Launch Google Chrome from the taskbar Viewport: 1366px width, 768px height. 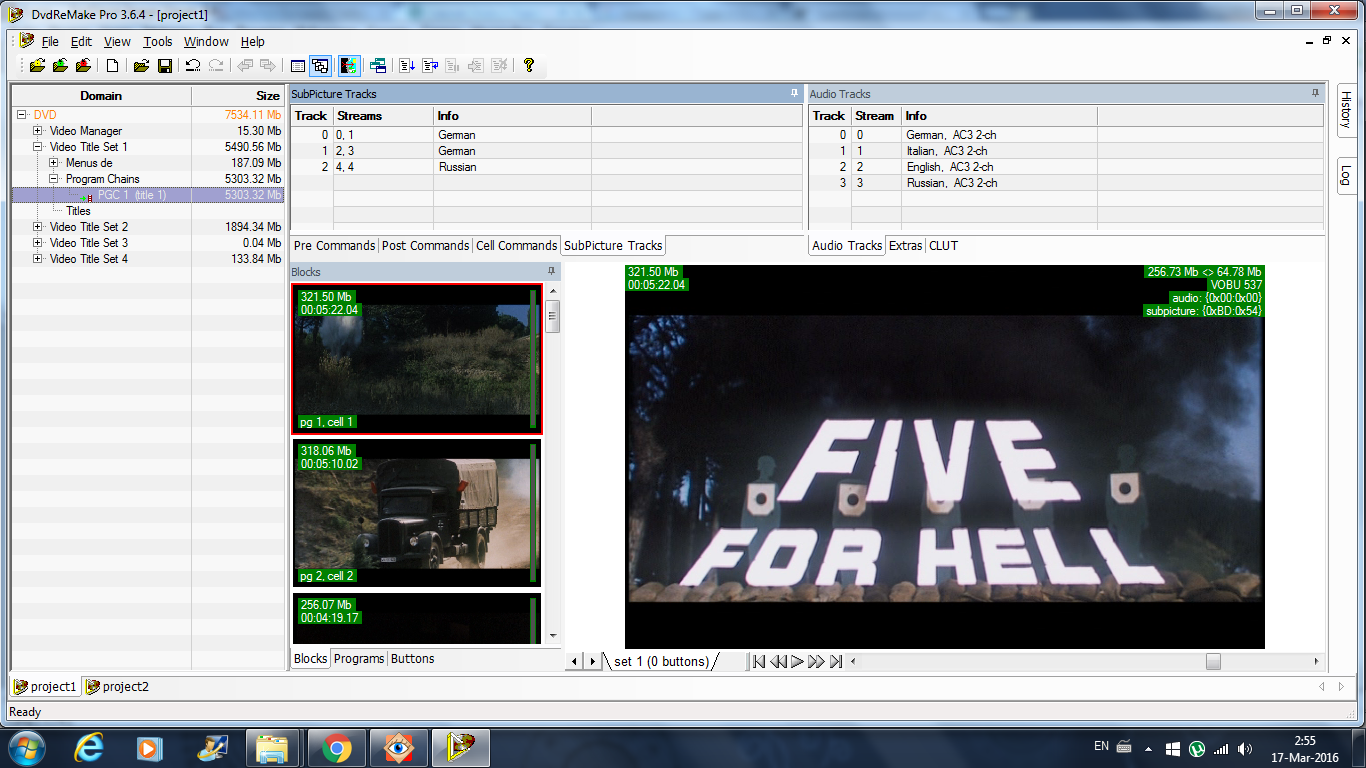coord(337,748)
